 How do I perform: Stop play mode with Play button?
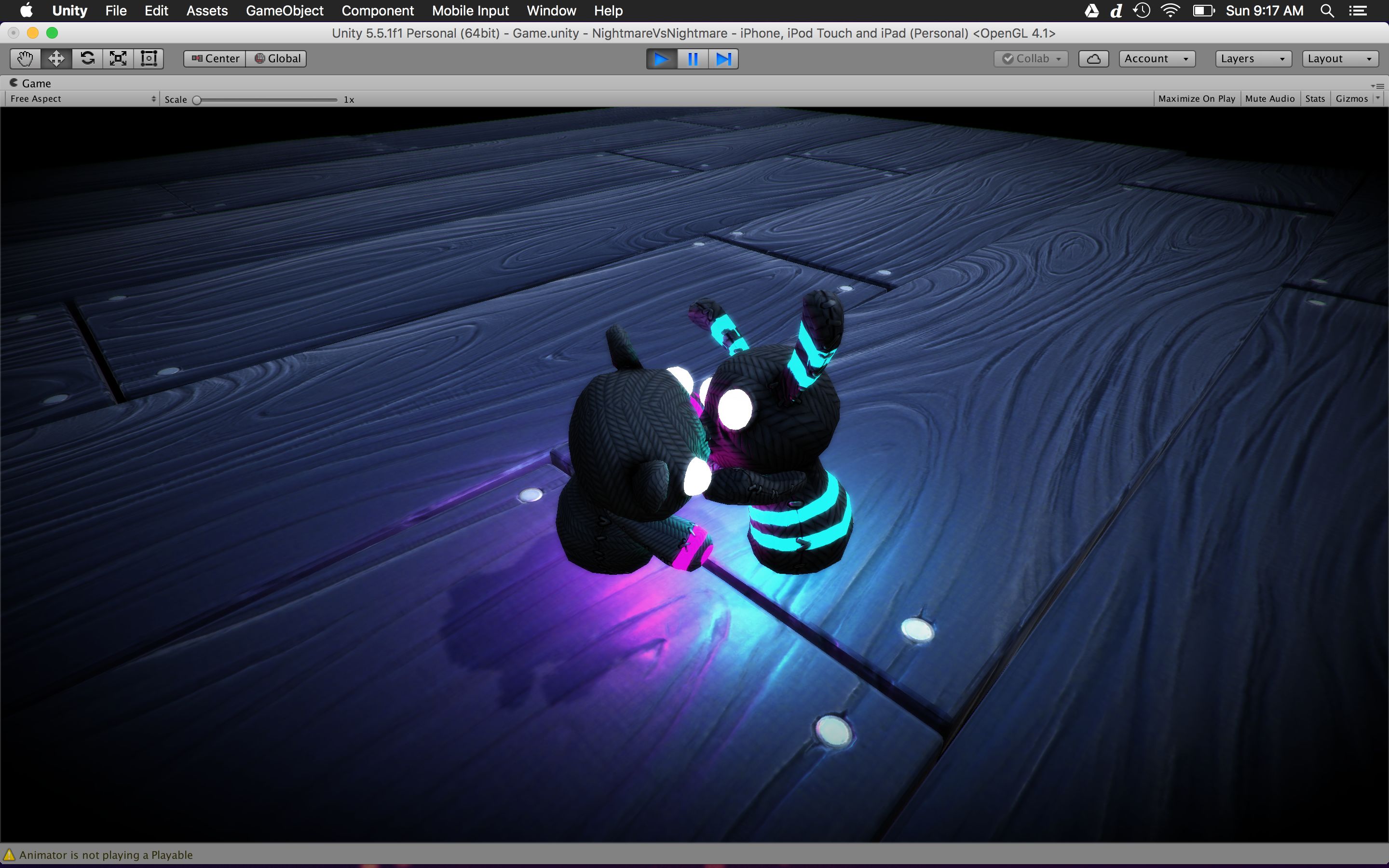pyautogui.click(x=661, y=59)
